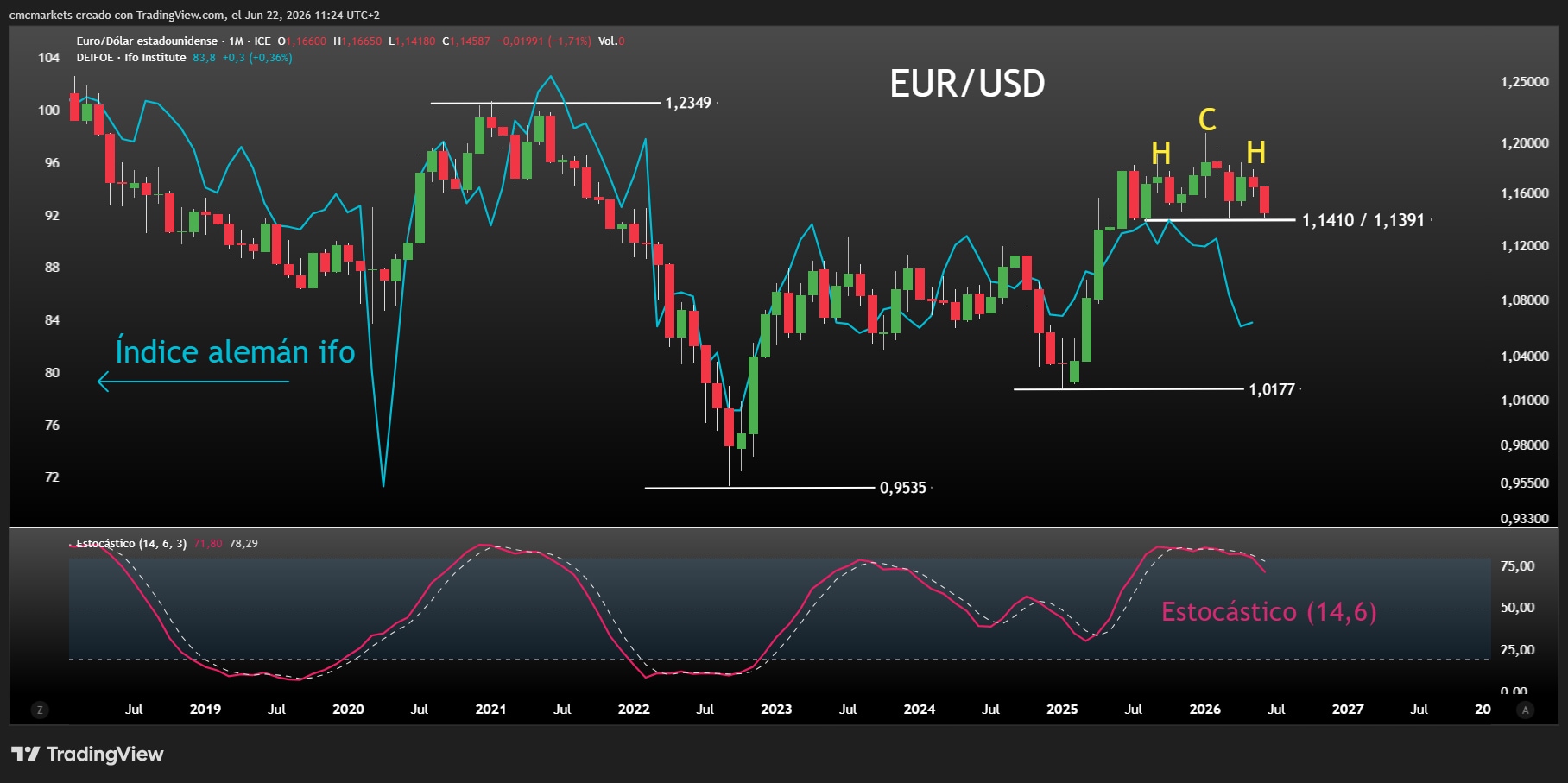Click the 2021 label on the time axis

click(491, 709)
